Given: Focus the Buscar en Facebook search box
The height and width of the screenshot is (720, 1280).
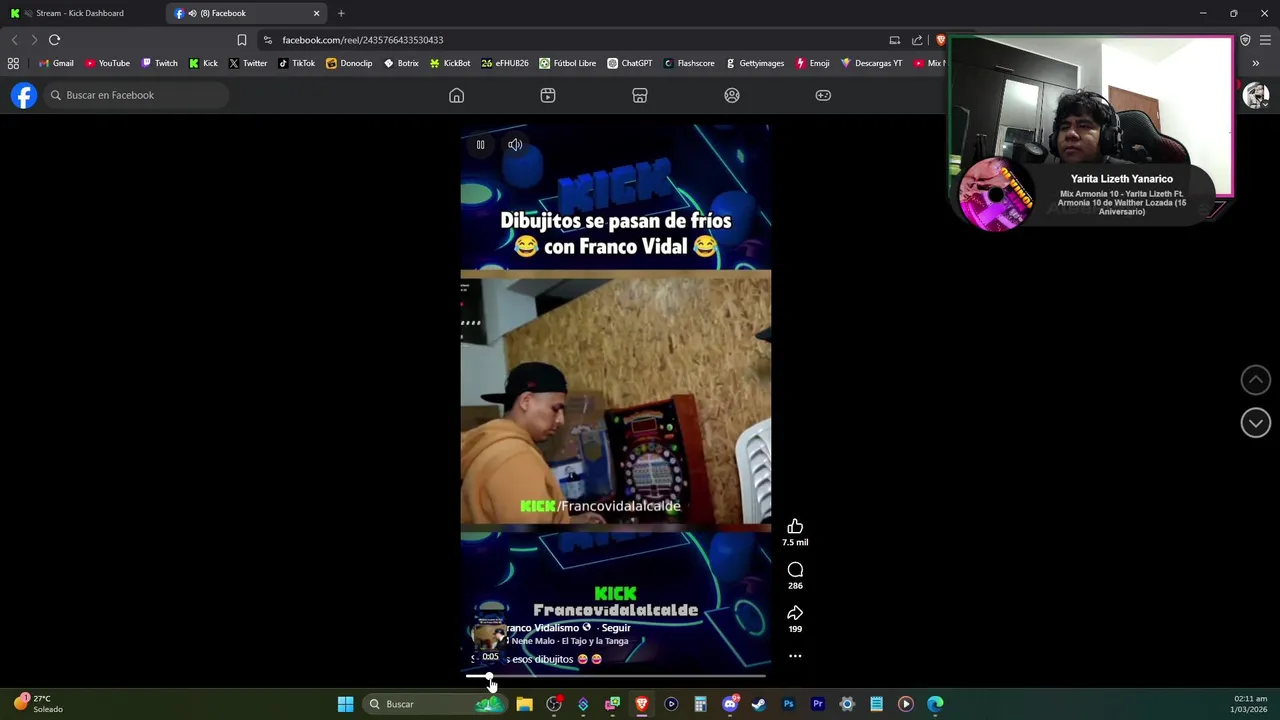Looking at the screenshot, I should point(136,95).
